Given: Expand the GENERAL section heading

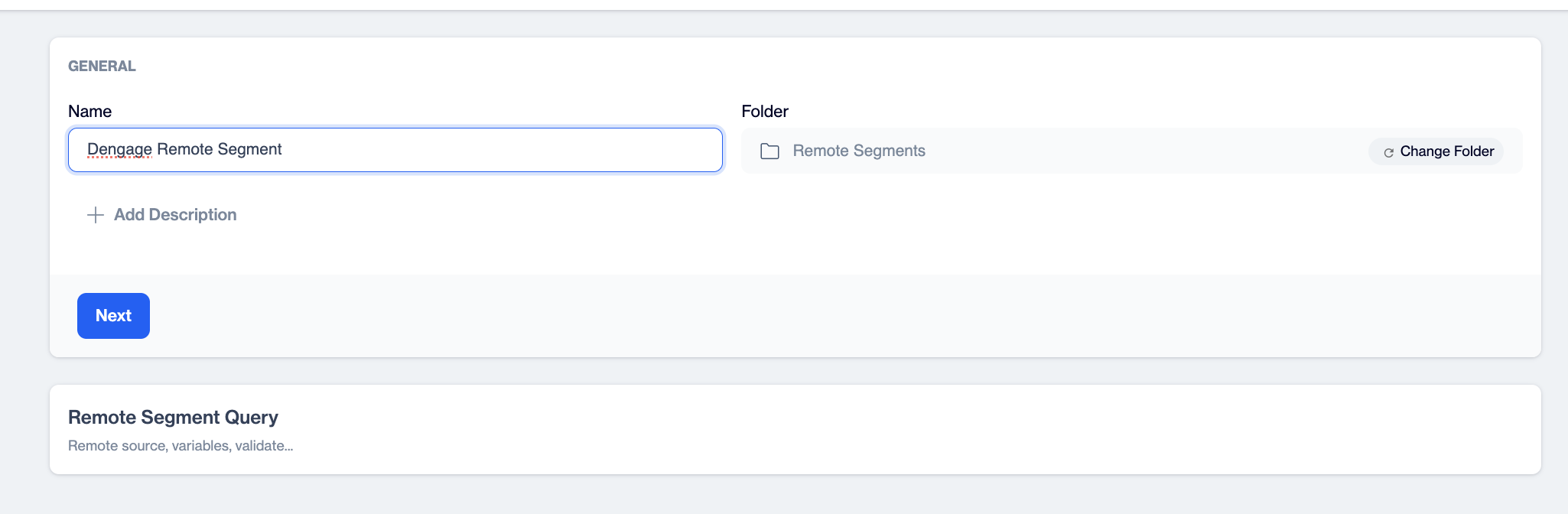Looking at the screenshot, I should point(102,67).
